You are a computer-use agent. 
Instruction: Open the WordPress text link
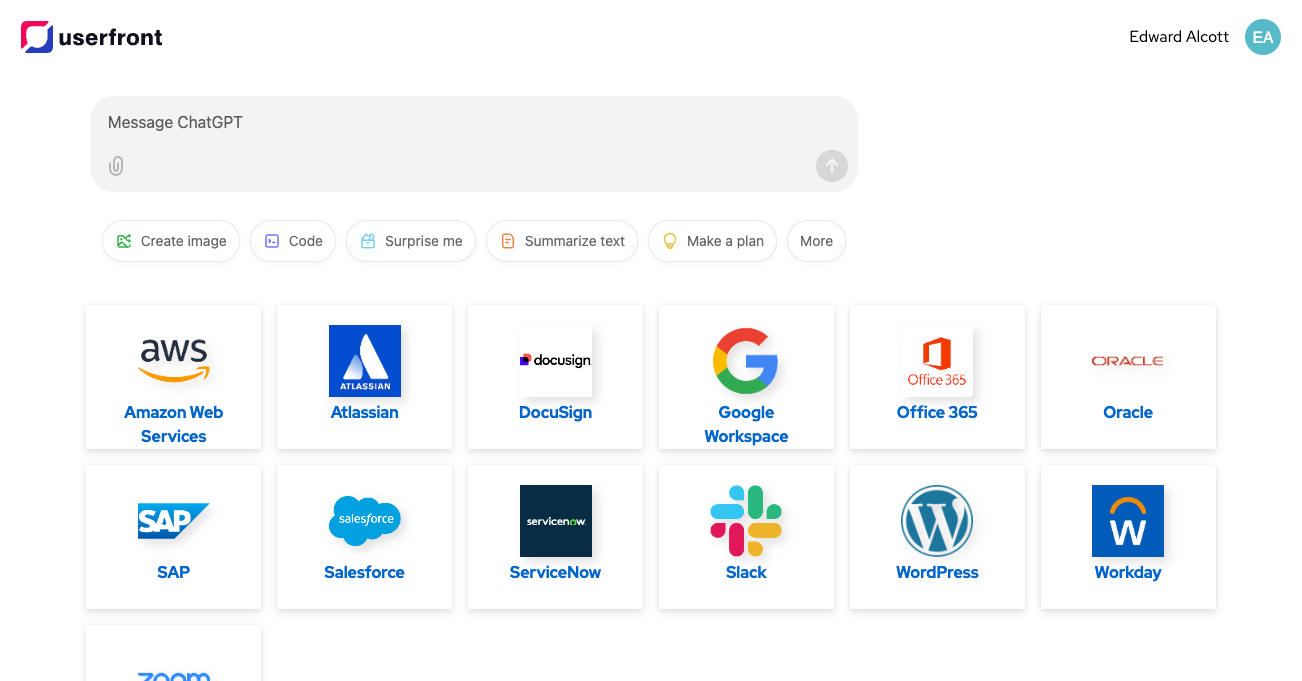(x=937, y=572)
